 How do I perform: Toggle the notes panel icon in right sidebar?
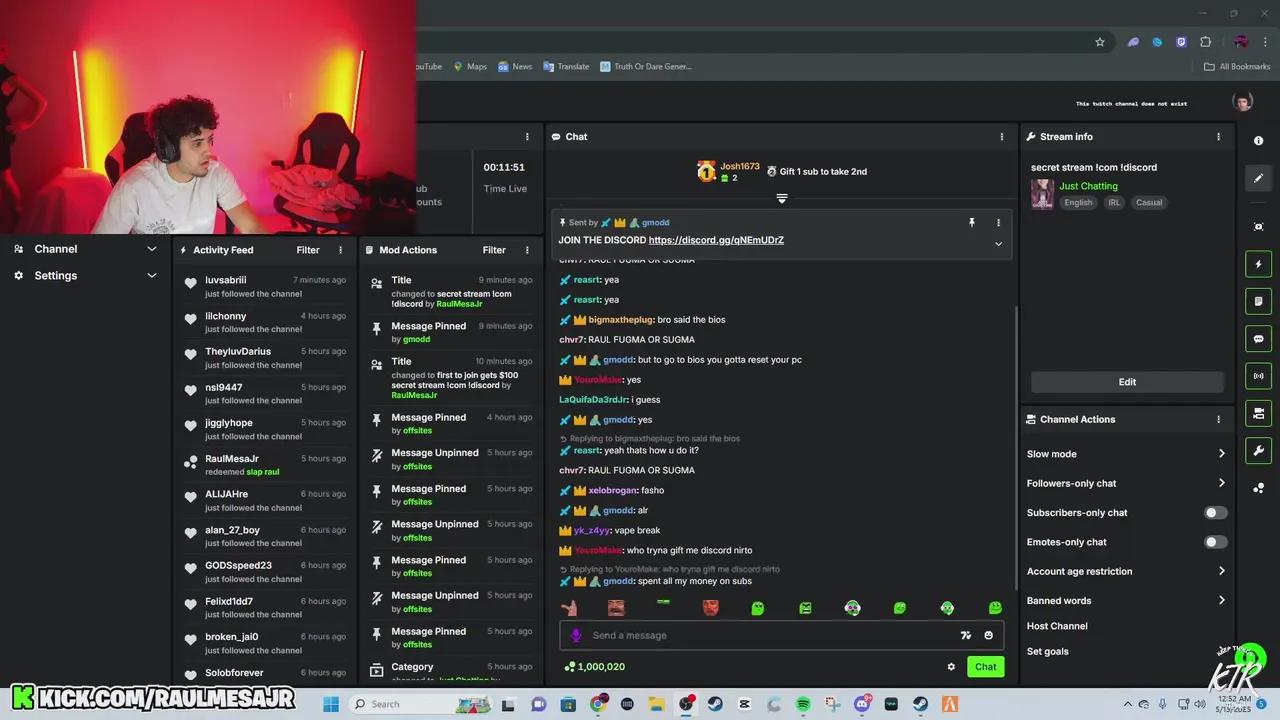(1258, 301)
